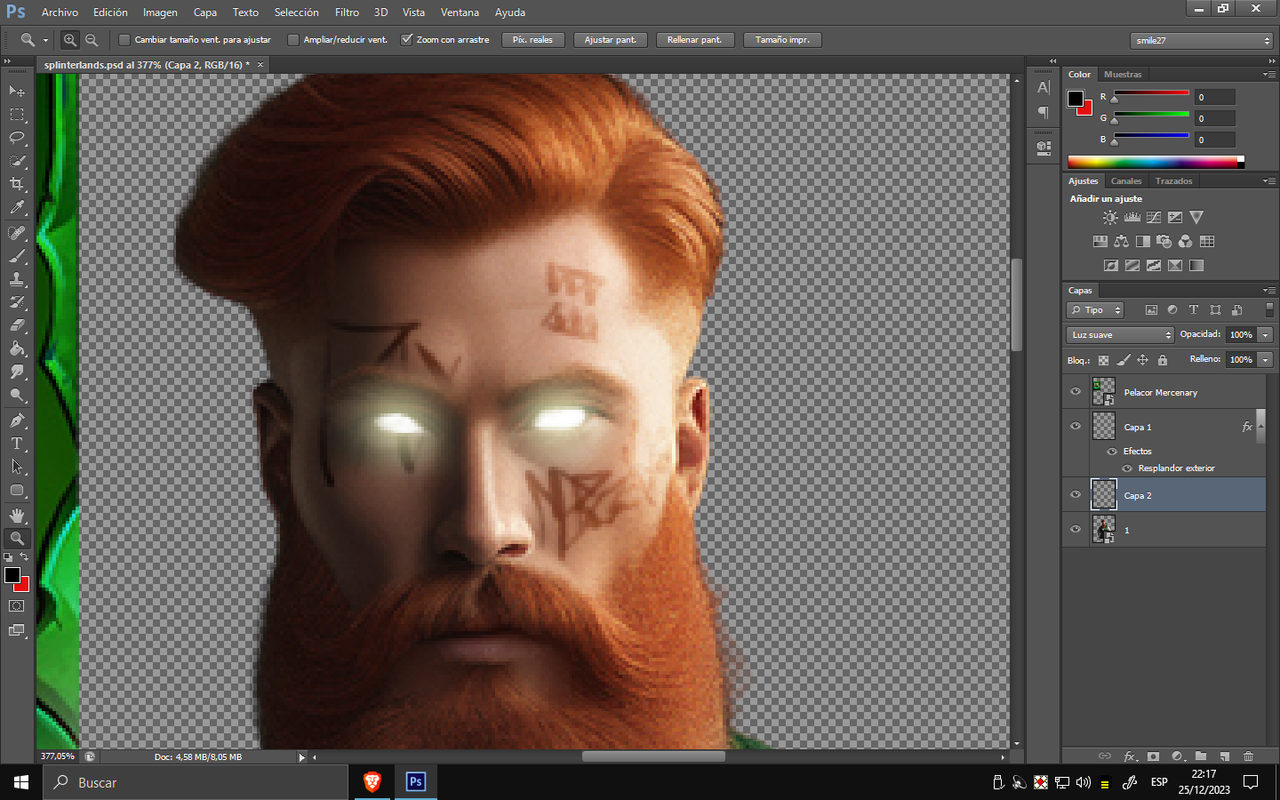
Task: Add a Levels adjustment
Action: [1132, 217]
